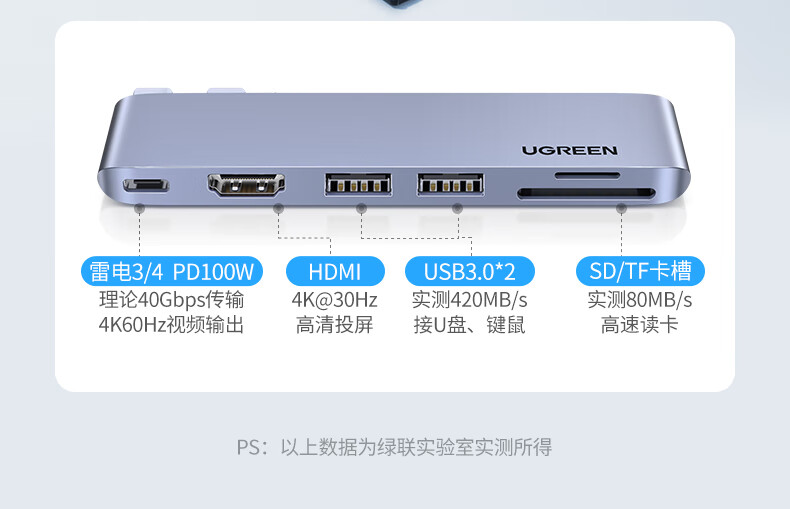Click the first USB 3.0 port

[358, 184]
